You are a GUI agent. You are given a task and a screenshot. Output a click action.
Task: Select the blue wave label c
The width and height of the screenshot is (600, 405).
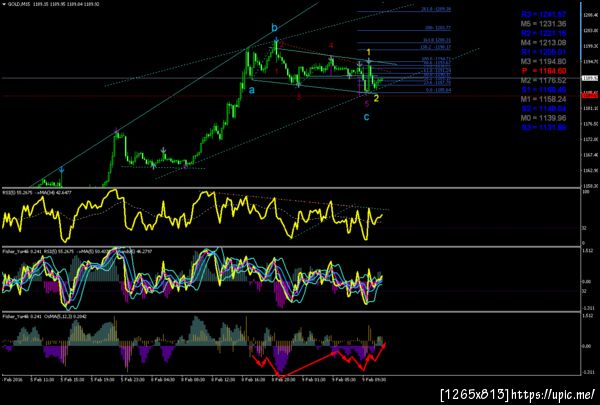point(366,117)
